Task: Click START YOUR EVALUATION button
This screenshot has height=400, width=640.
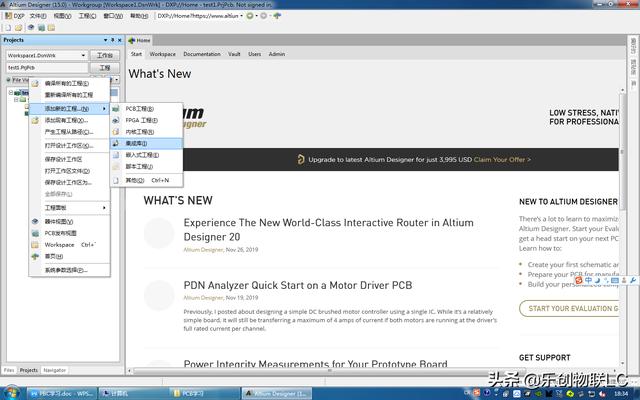Action: (569, 309)
